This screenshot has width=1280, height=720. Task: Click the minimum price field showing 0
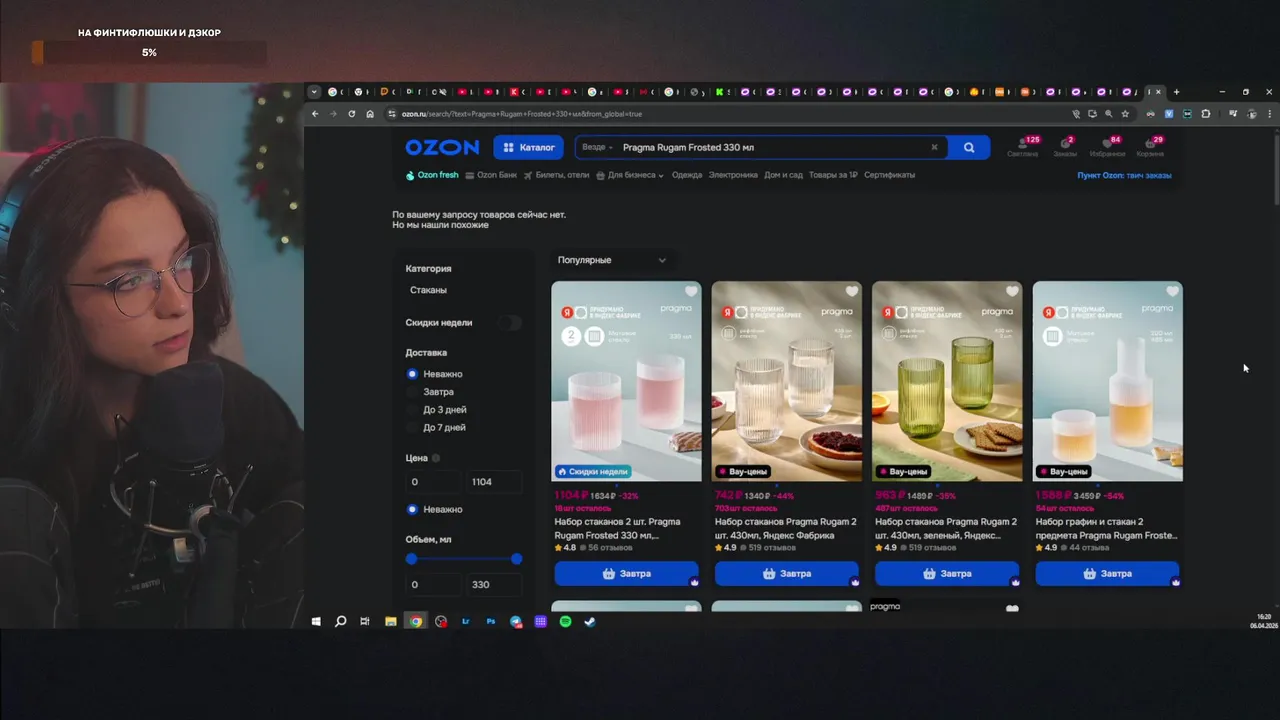433,482
